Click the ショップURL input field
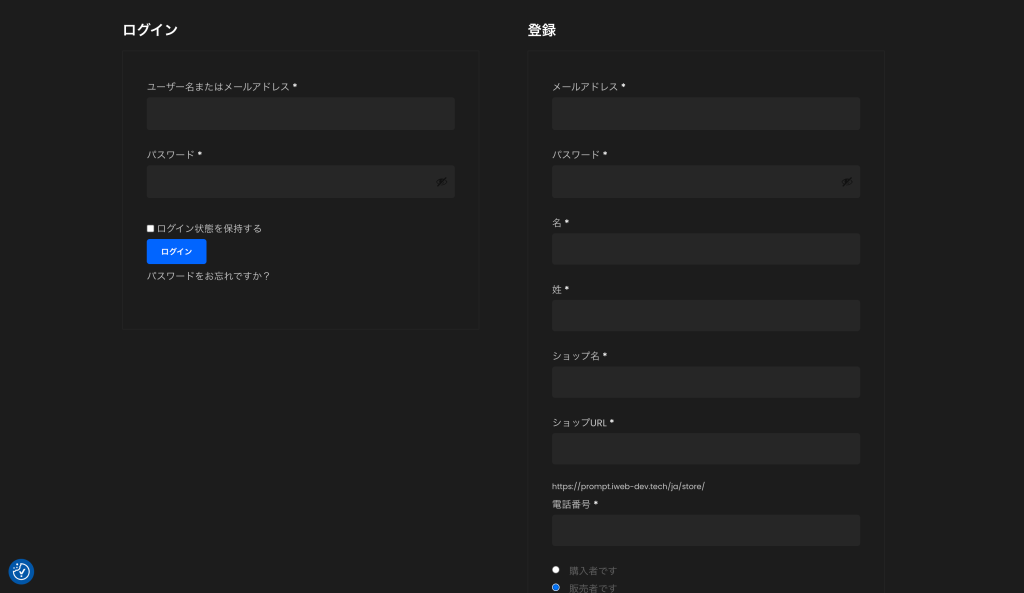The height and width of the screenshot is (593, 1024). pyautogui.click(x=705, y=449)
